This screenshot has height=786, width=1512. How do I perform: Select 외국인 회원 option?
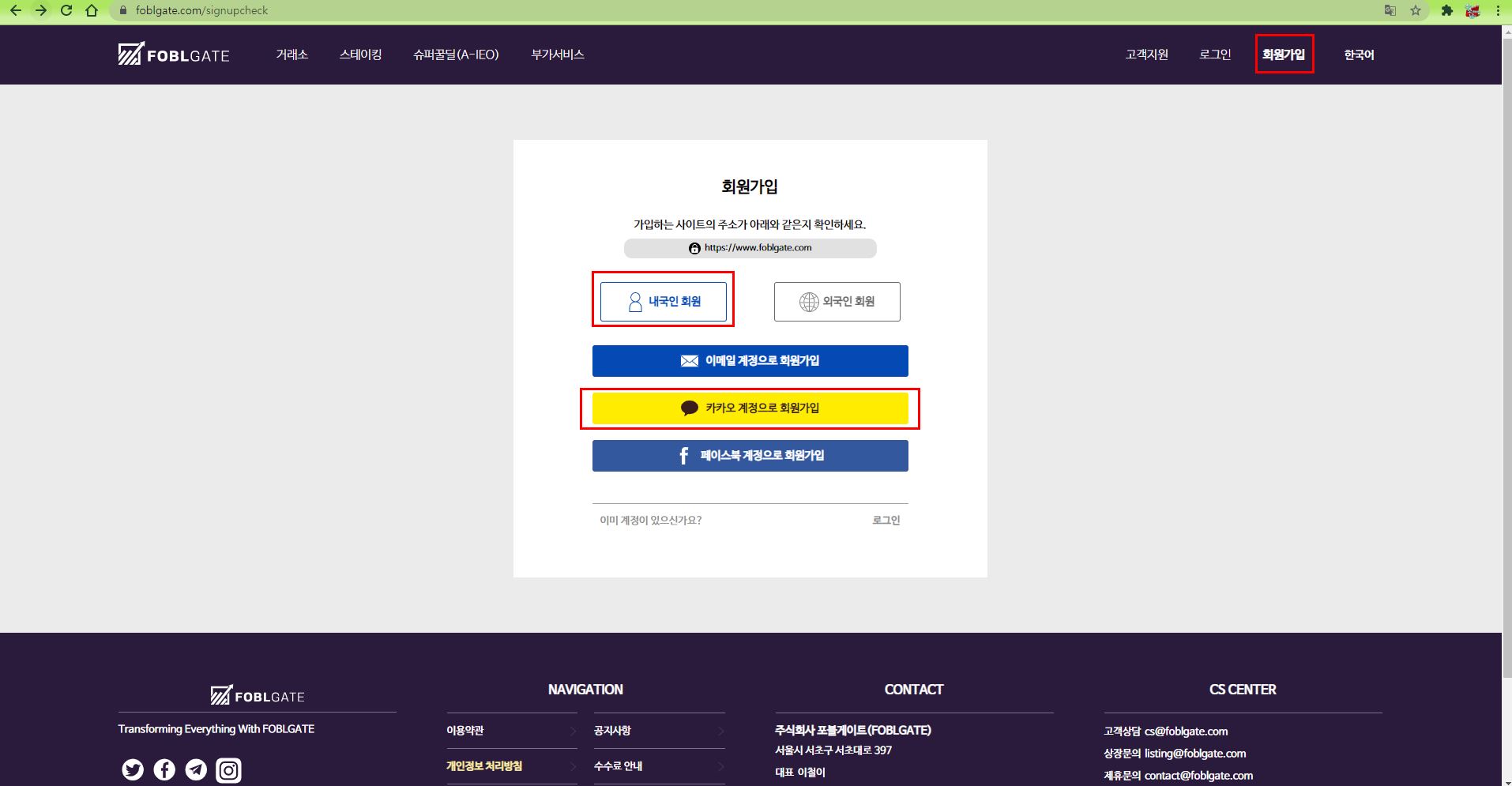[837, 302]
